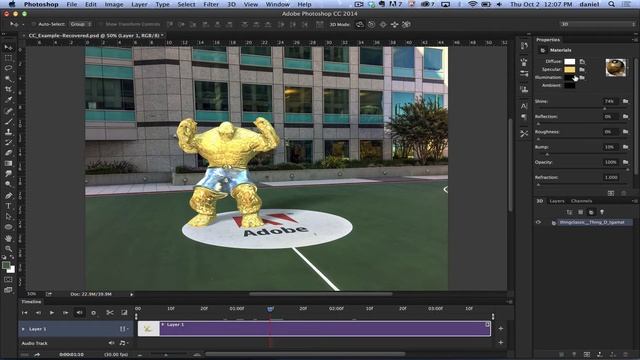
Task: Select the Lasso tool
Action: coord(8,68)
